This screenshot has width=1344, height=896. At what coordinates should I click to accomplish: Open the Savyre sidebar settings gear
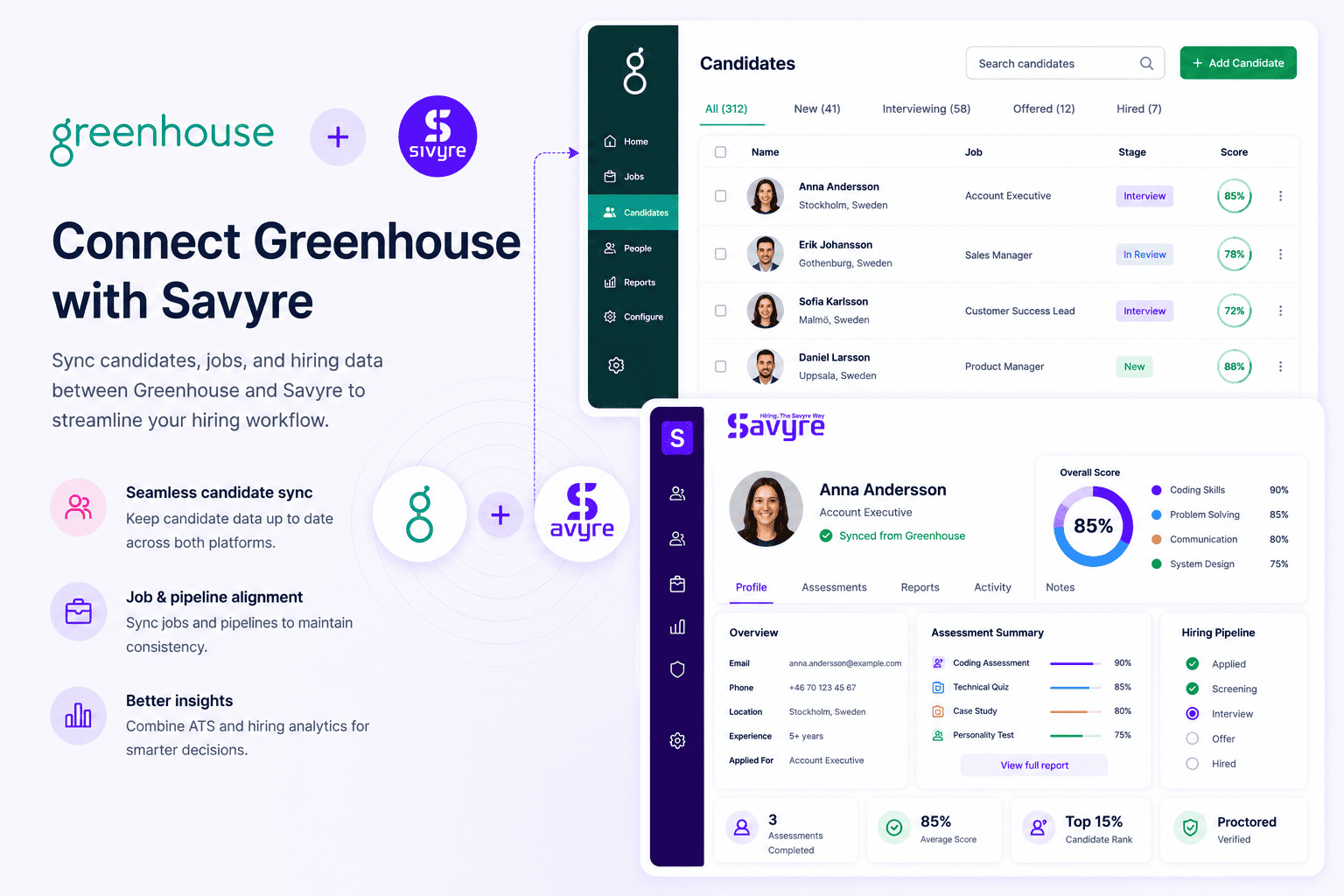pos(677,741)
